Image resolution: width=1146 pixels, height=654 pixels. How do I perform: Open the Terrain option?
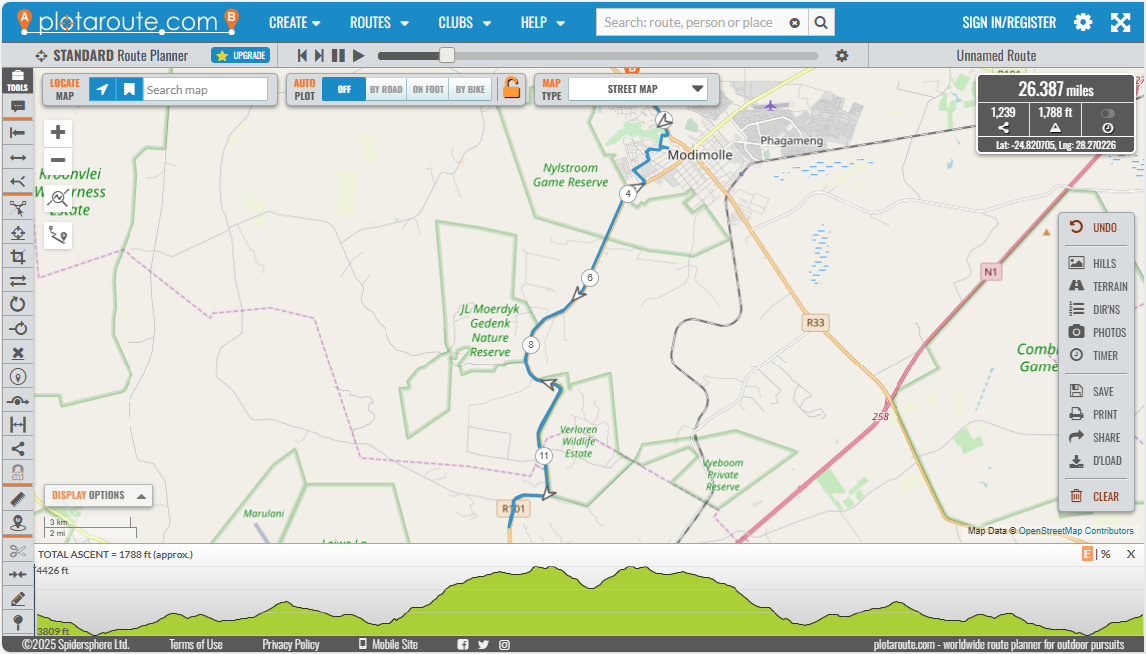1098,286
